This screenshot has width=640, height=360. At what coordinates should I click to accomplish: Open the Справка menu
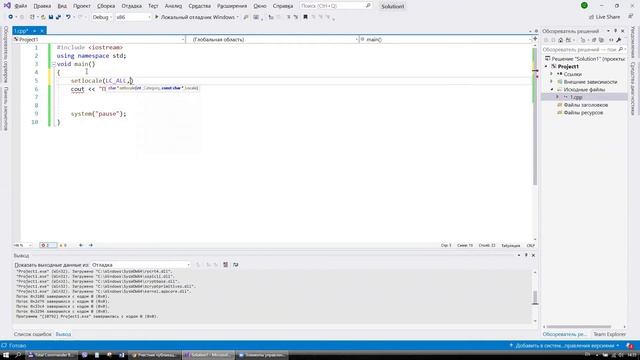[282, 6]
